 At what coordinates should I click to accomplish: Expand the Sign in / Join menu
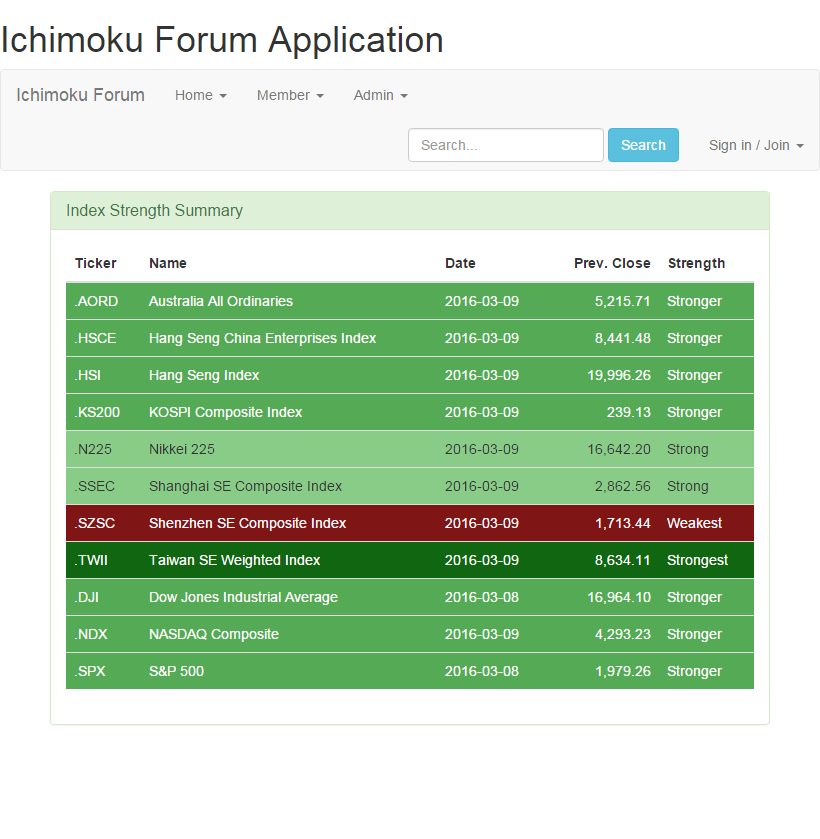(x=756, y=145)
